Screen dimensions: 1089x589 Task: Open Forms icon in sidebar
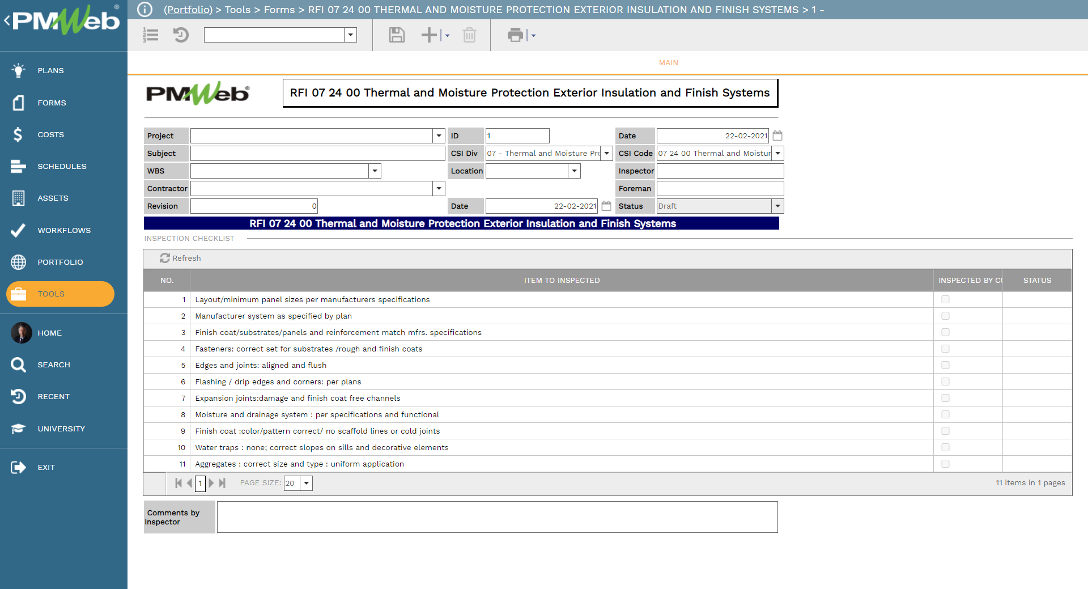click(x=19, y=102)
